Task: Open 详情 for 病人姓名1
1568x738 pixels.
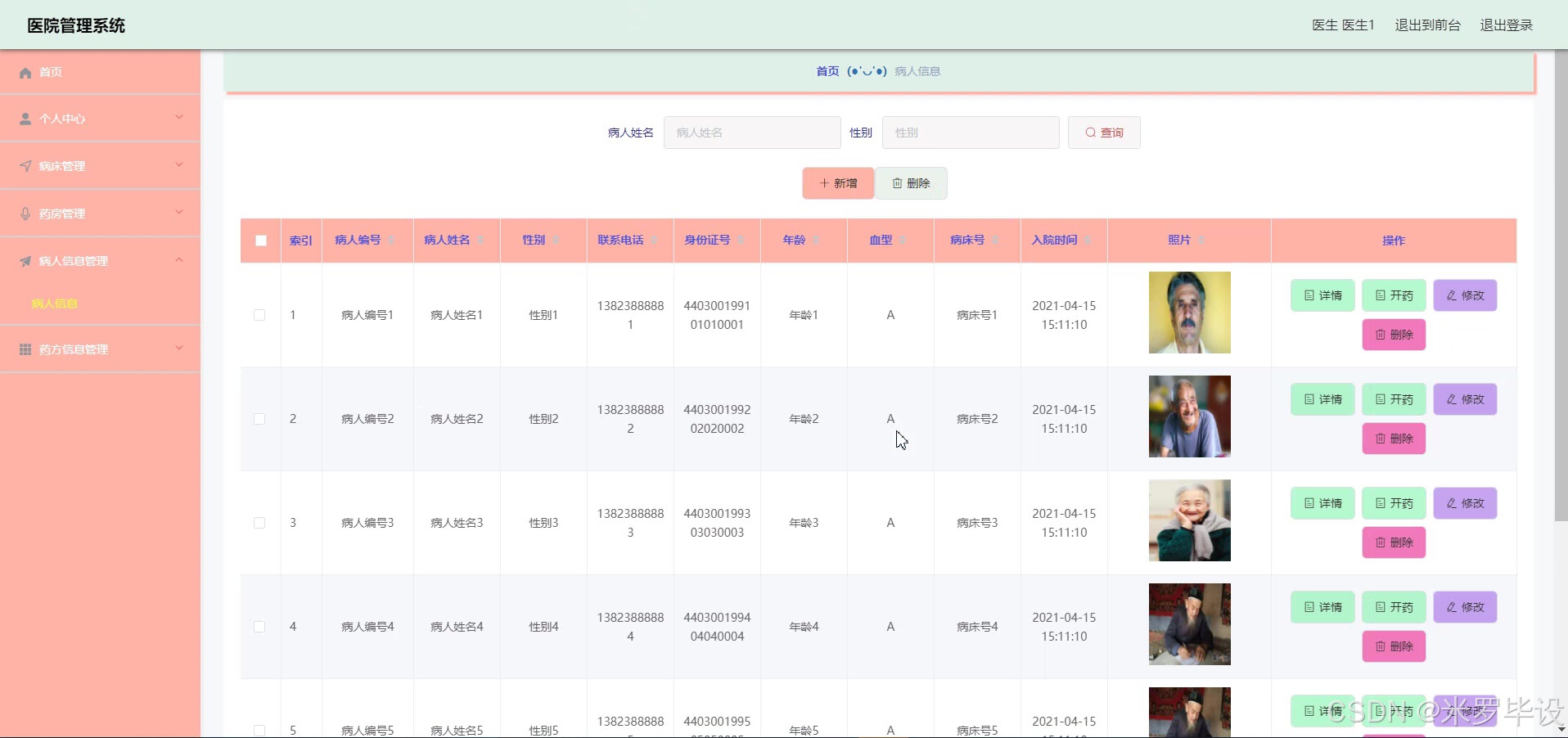Action: (x=1322, y=295)
